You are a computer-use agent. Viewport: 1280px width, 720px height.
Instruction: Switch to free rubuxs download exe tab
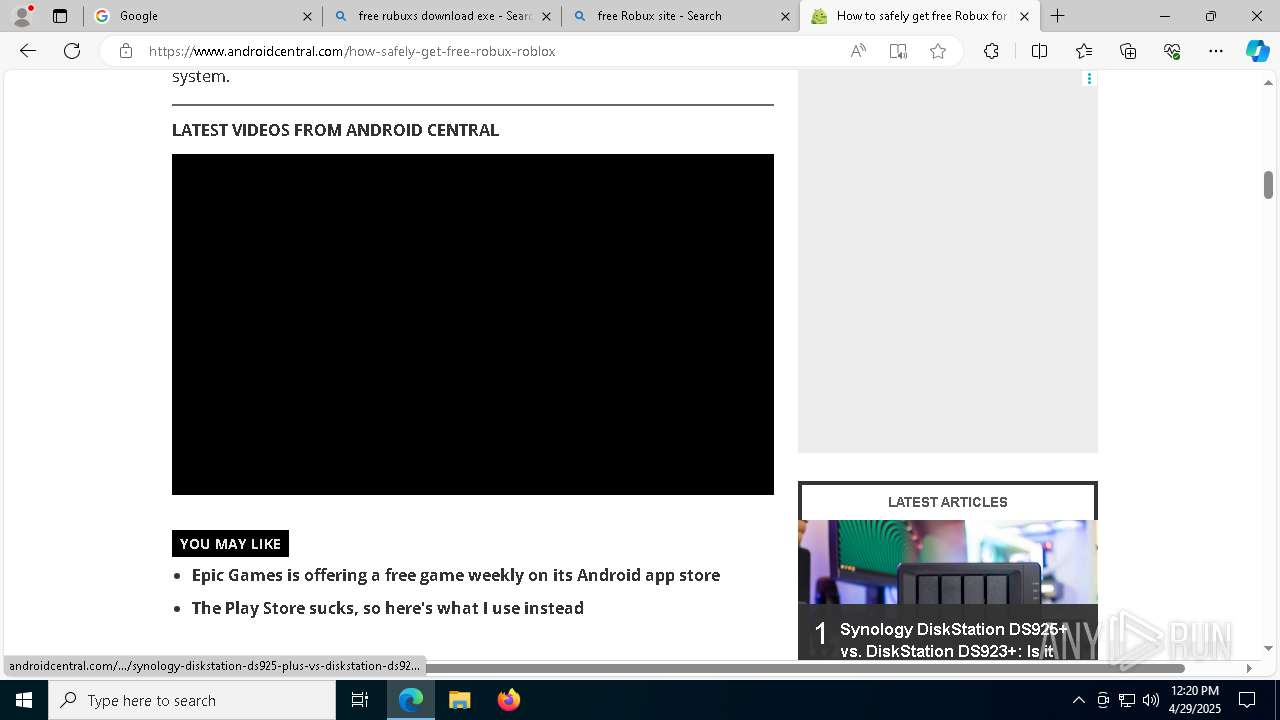(441, 16)
